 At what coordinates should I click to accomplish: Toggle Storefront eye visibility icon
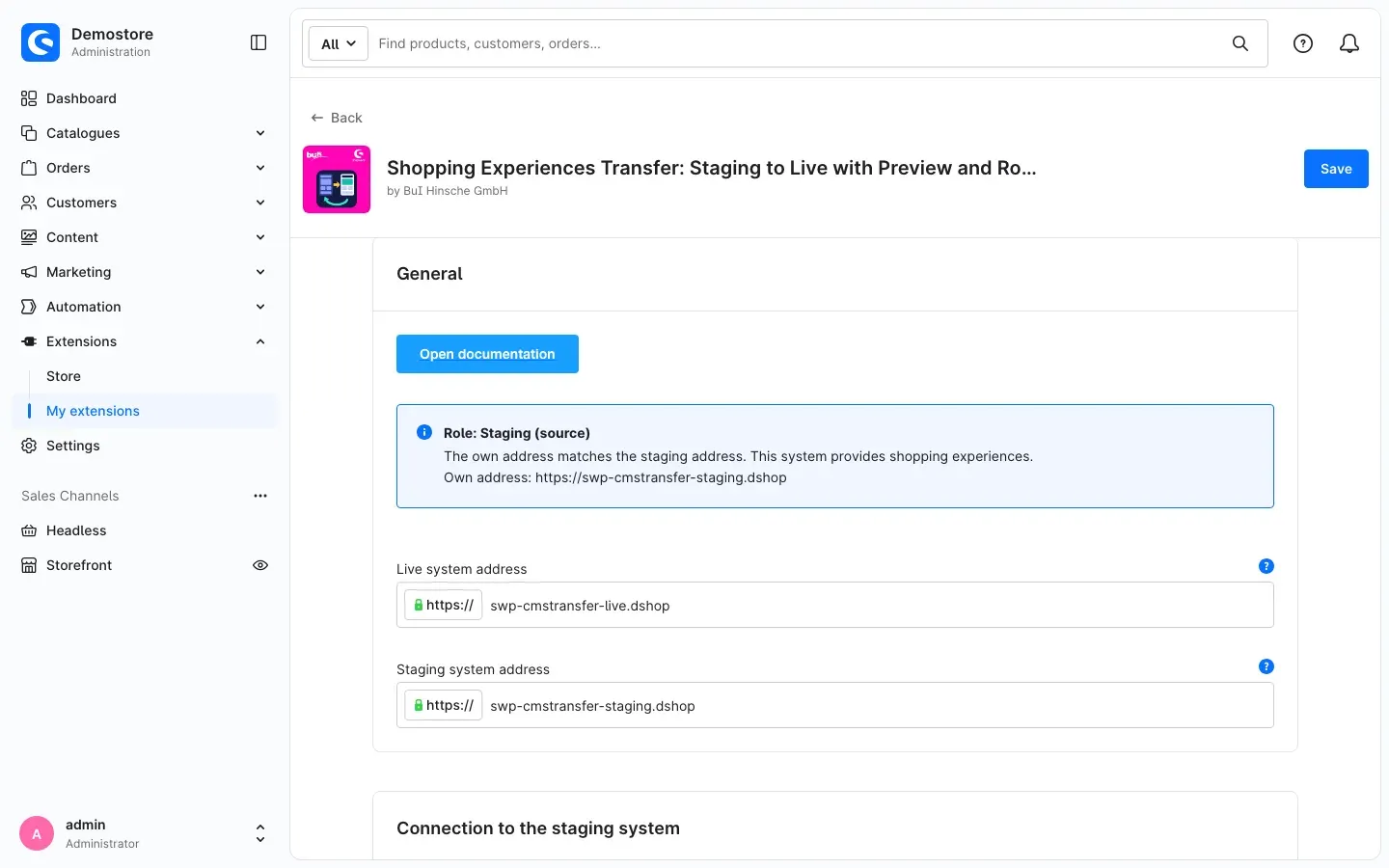point(260,565)
